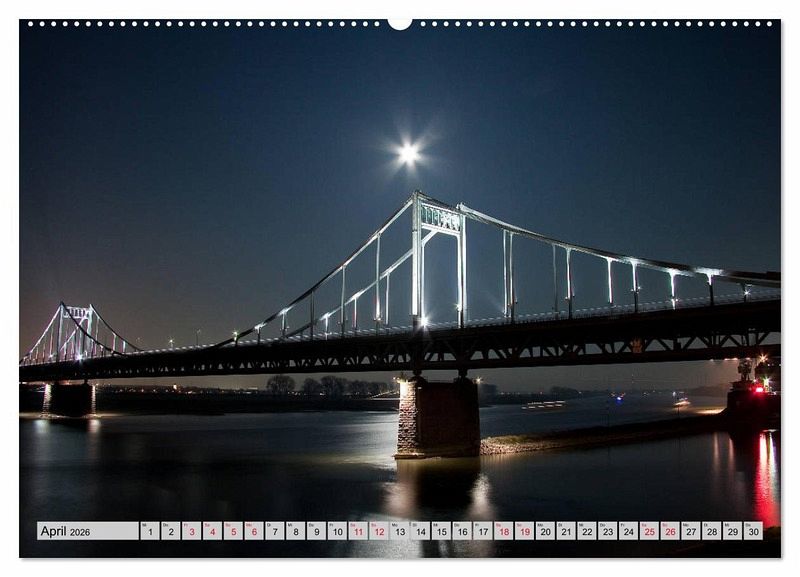Click the calendar hanging hole at top
Screen dimensions: 800x577
[400, 23]
